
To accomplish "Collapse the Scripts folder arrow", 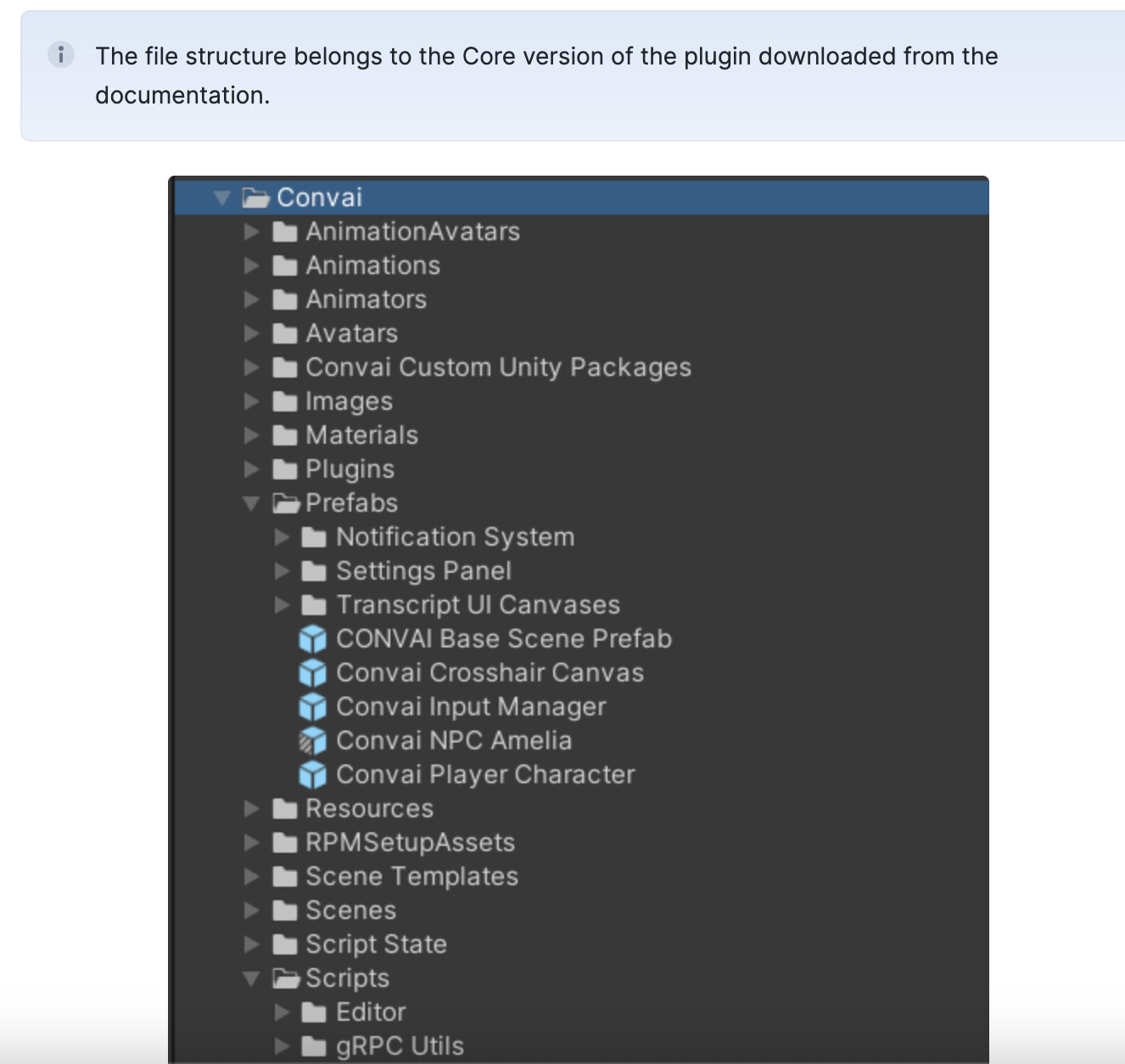I will [x=251, y=979].
